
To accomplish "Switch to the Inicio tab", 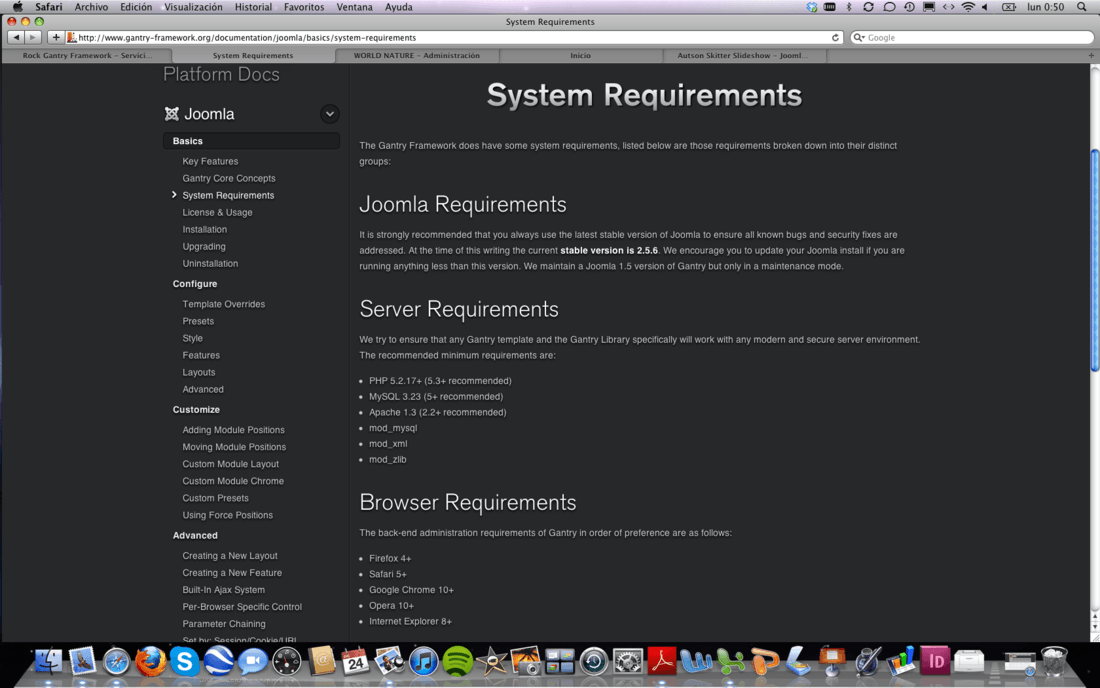I will click(x=580, y=55).
